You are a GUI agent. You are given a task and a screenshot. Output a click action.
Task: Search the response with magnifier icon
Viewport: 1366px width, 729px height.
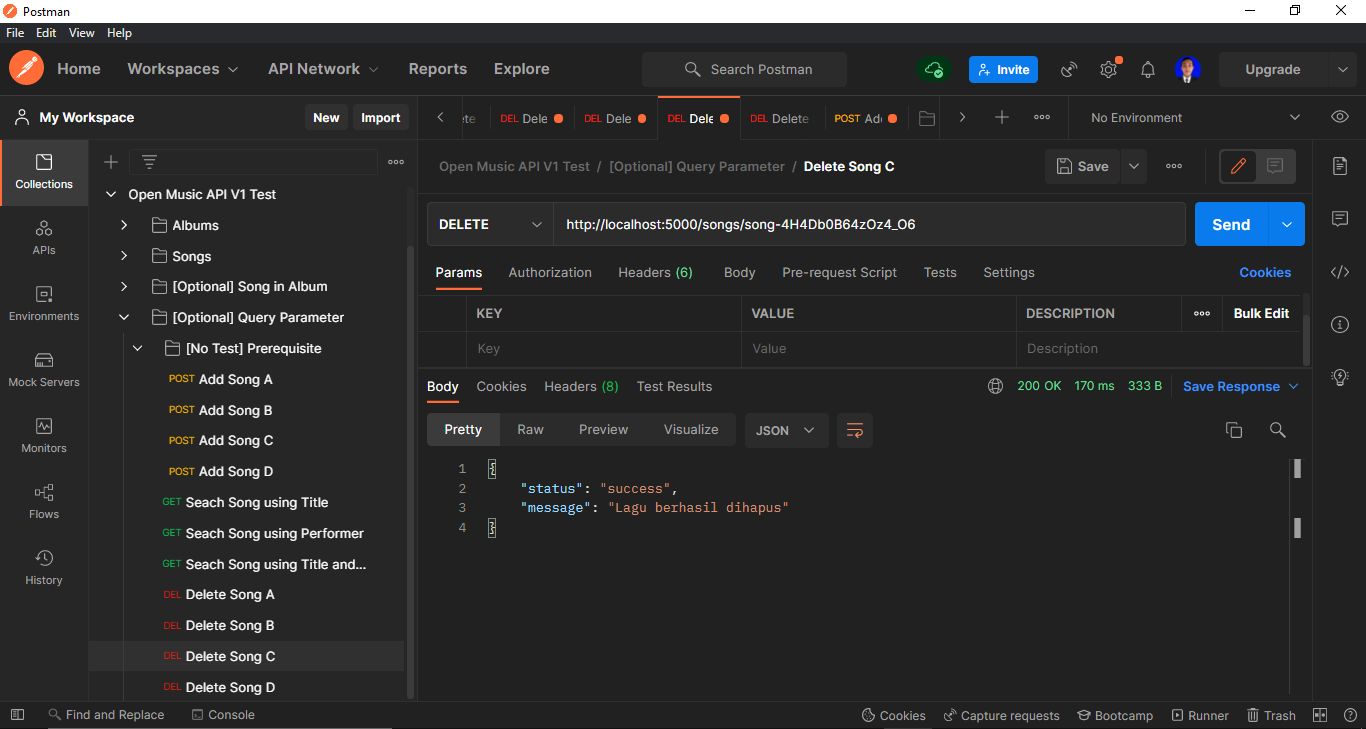[1277, 430]
